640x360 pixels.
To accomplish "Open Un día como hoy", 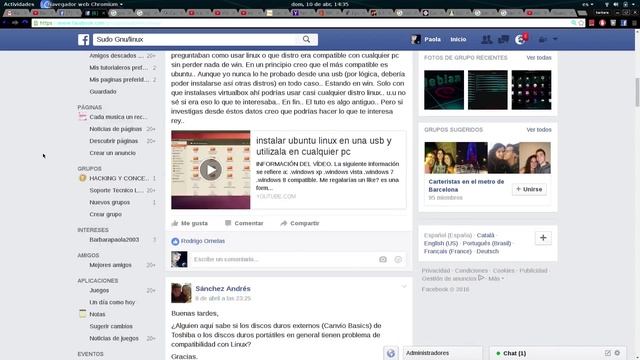I will point(112,302).
